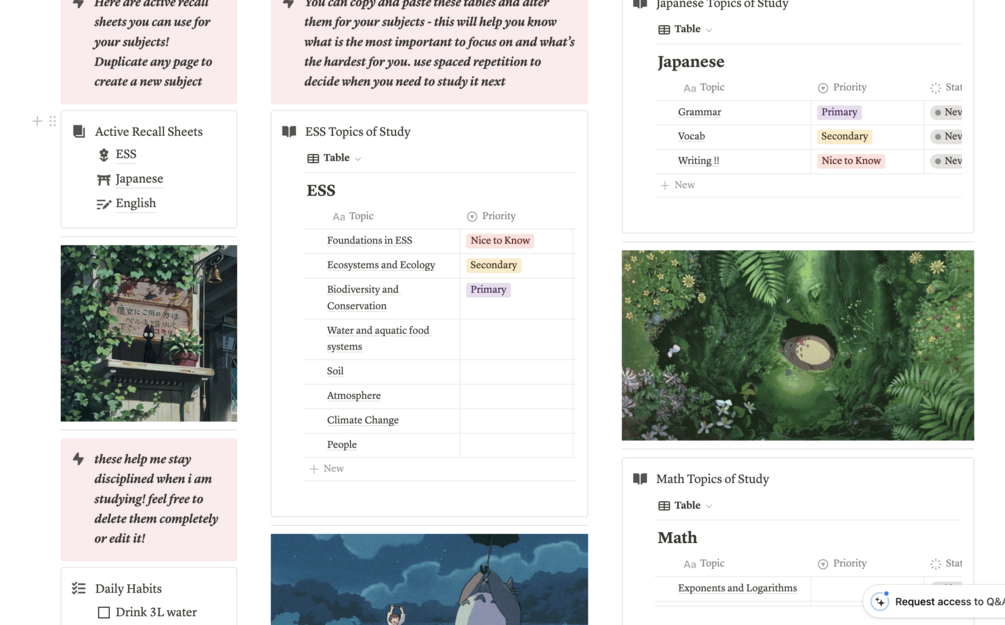
Task: Open the ESS Topics of Study heading link
Action: coord(358,132)
